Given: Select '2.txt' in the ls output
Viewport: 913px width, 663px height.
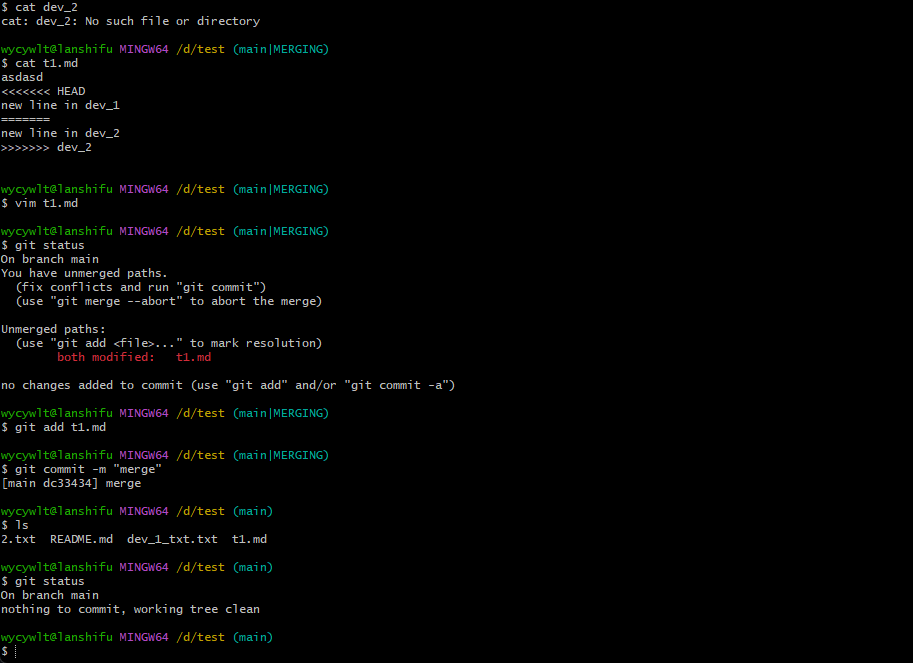Looking at the screenshot, I should coord(18,539).
